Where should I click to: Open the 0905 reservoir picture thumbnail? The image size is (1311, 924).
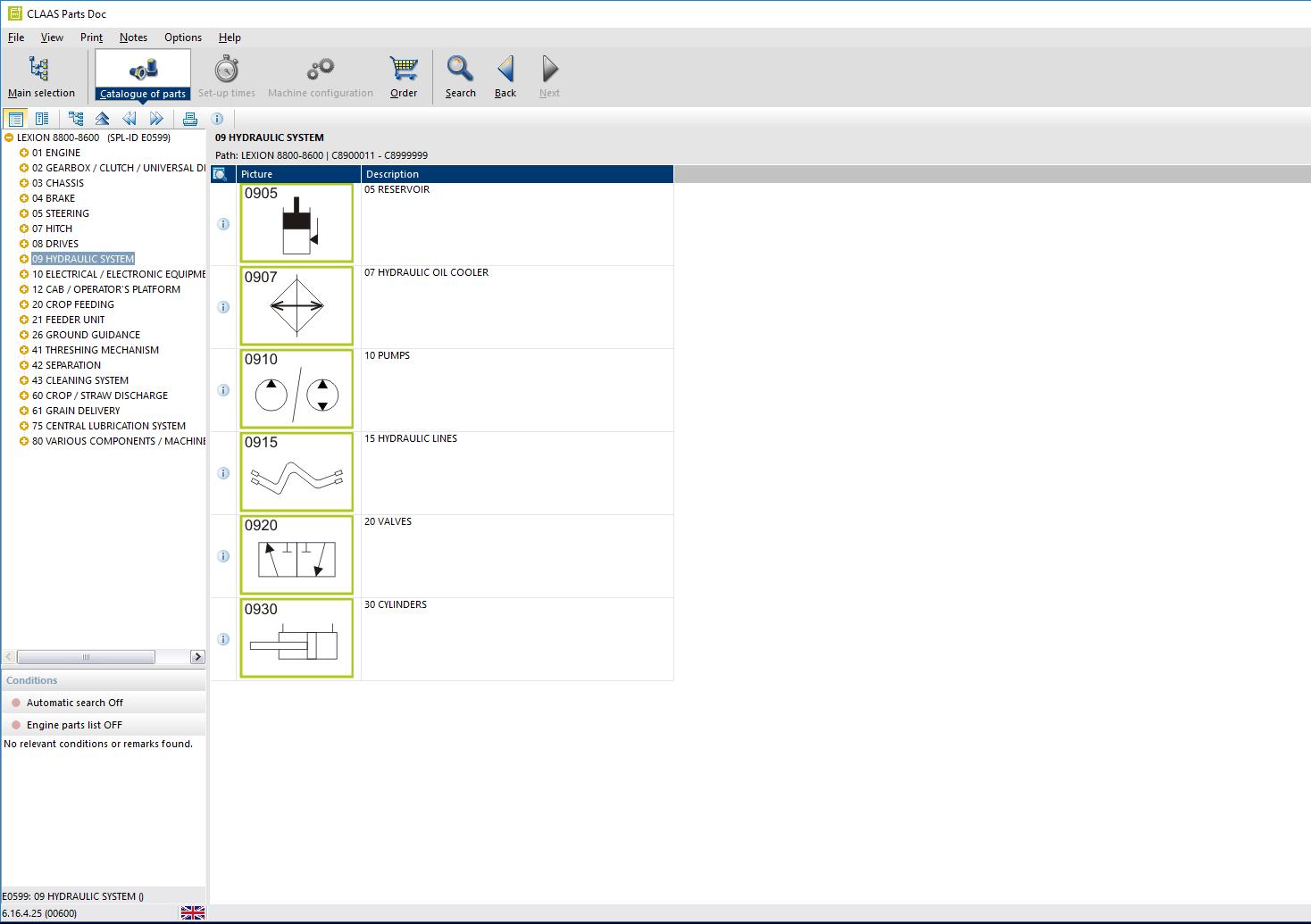tap(296, 223)
